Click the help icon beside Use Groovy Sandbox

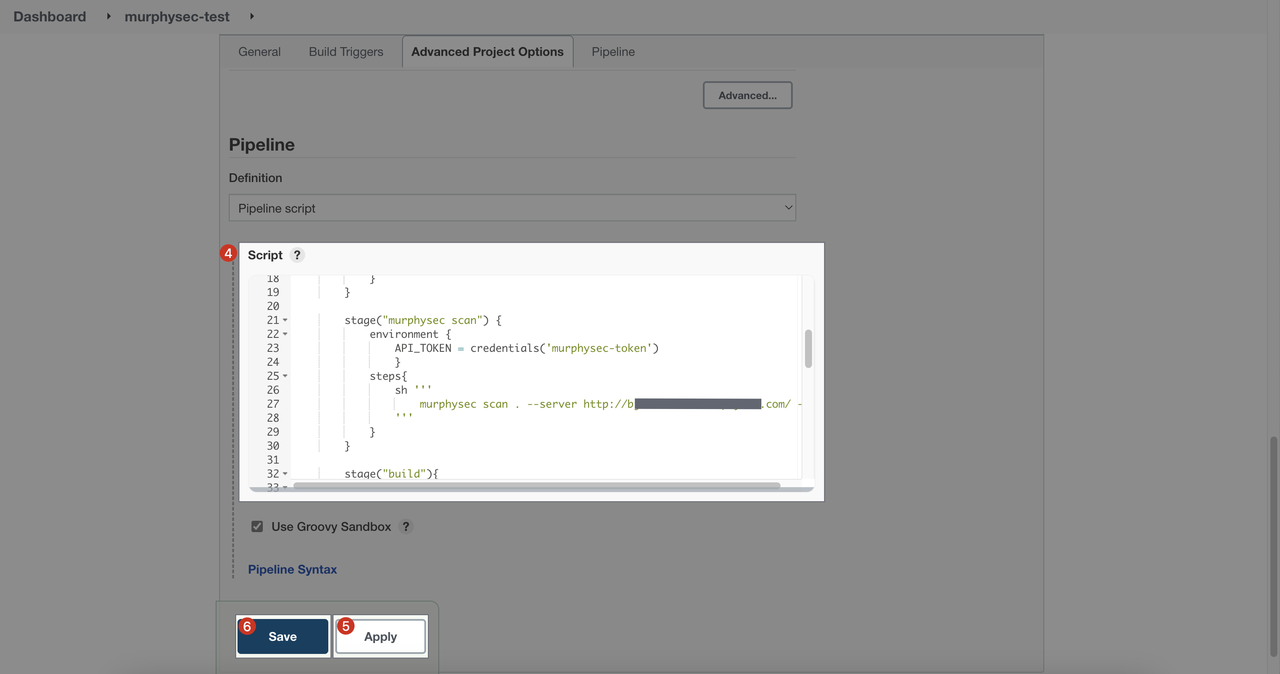[405, 527]
